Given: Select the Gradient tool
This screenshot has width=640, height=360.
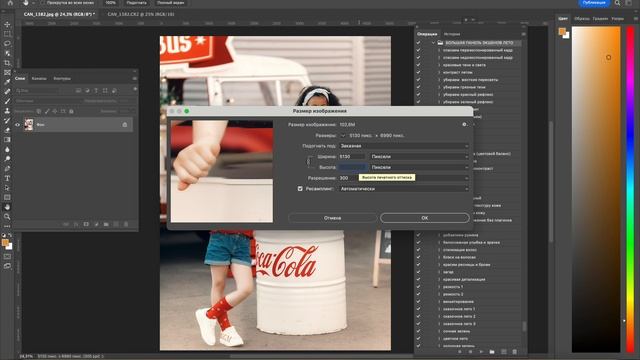Looking at the screenshot, I should [7, 140].
